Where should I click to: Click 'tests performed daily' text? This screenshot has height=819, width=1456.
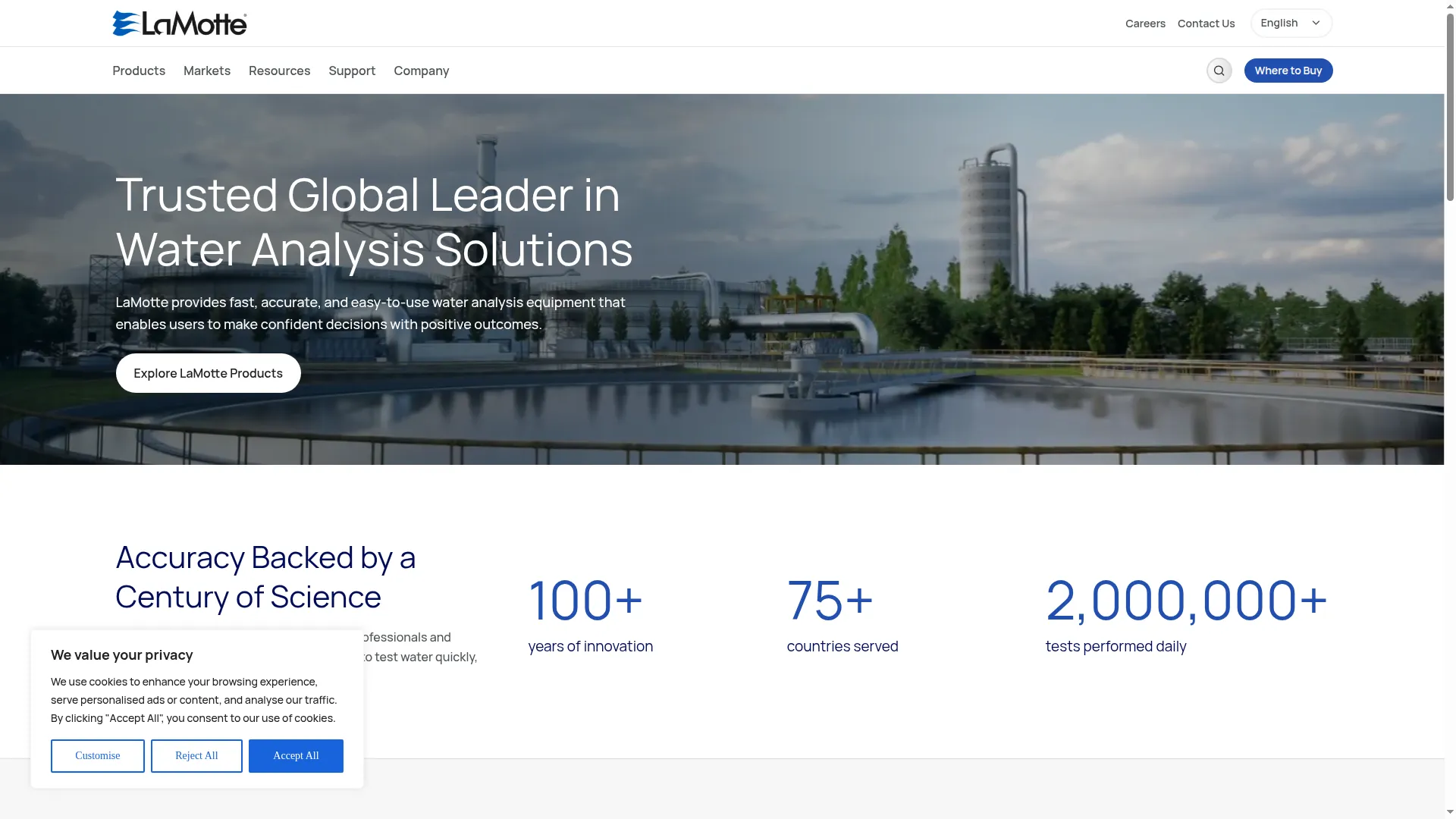click(1116, 646)
